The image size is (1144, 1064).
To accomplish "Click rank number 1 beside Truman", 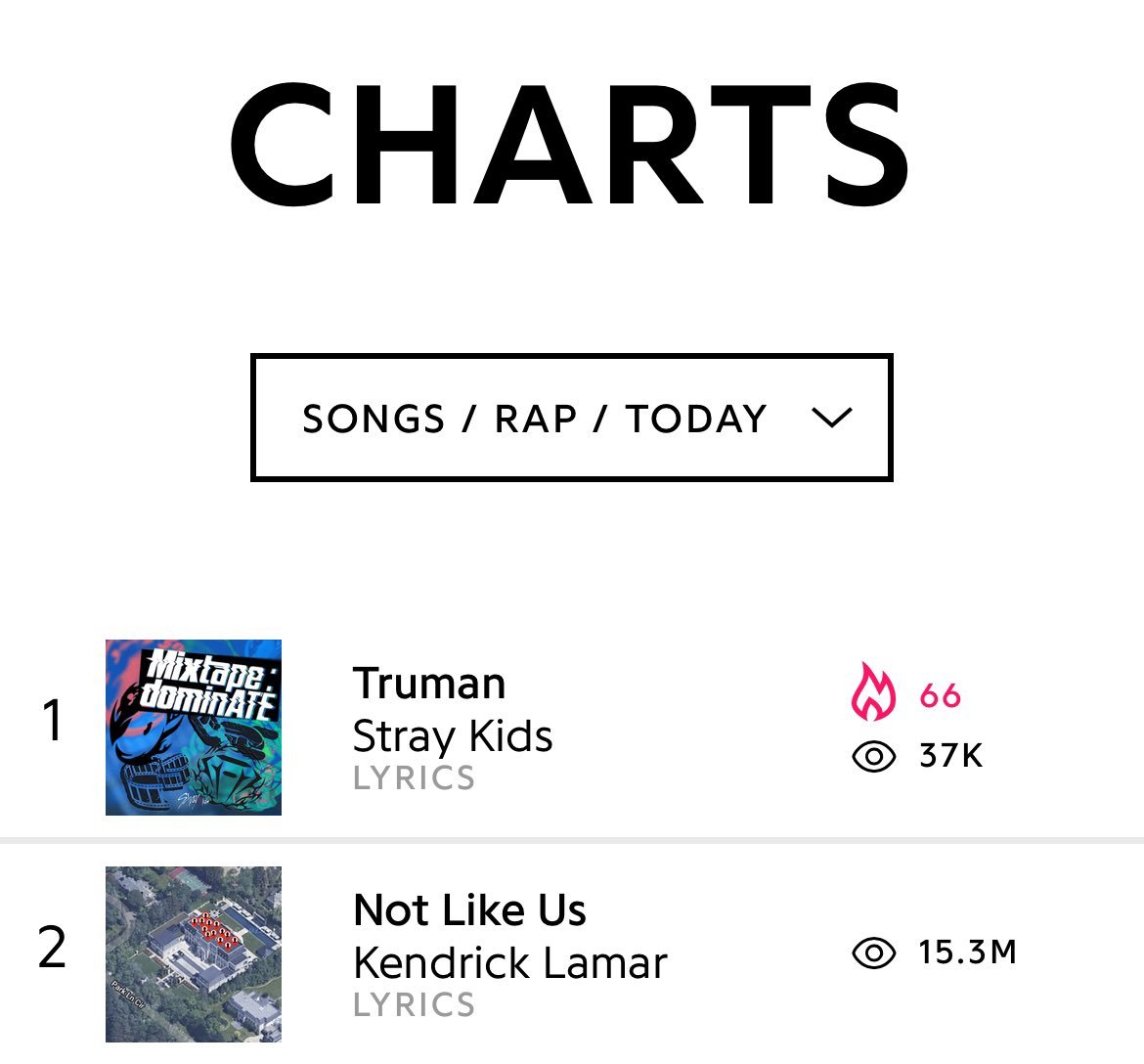I will (x=52, y=722).
